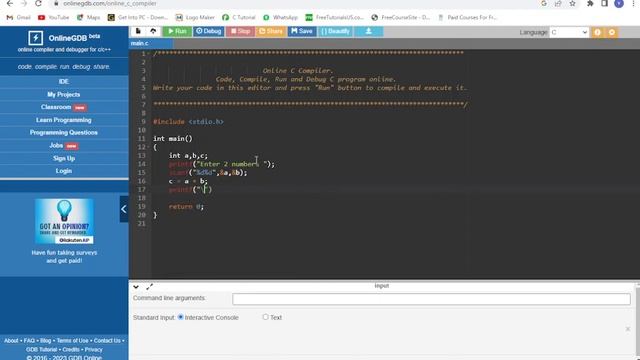Click the Credits footer link
The height and width of the screenshot is (360, 640).
[71, 349]
